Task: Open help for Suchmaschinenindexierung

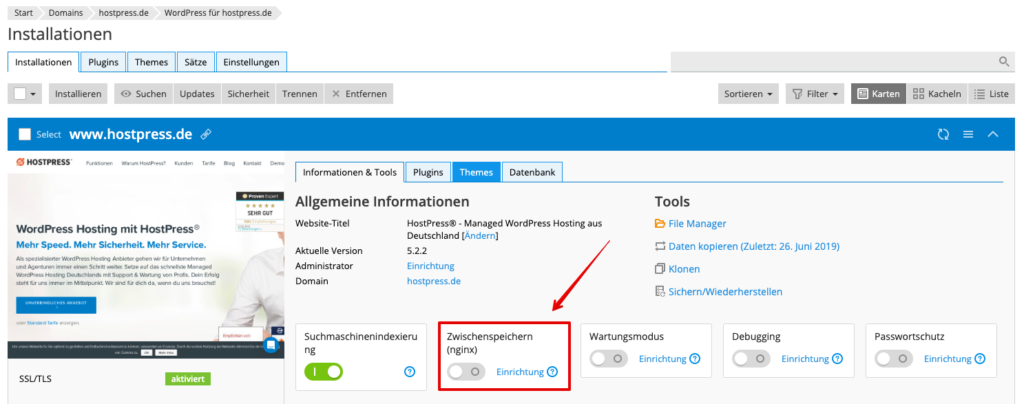Action: pyautogui.click(x=409, y=372)
